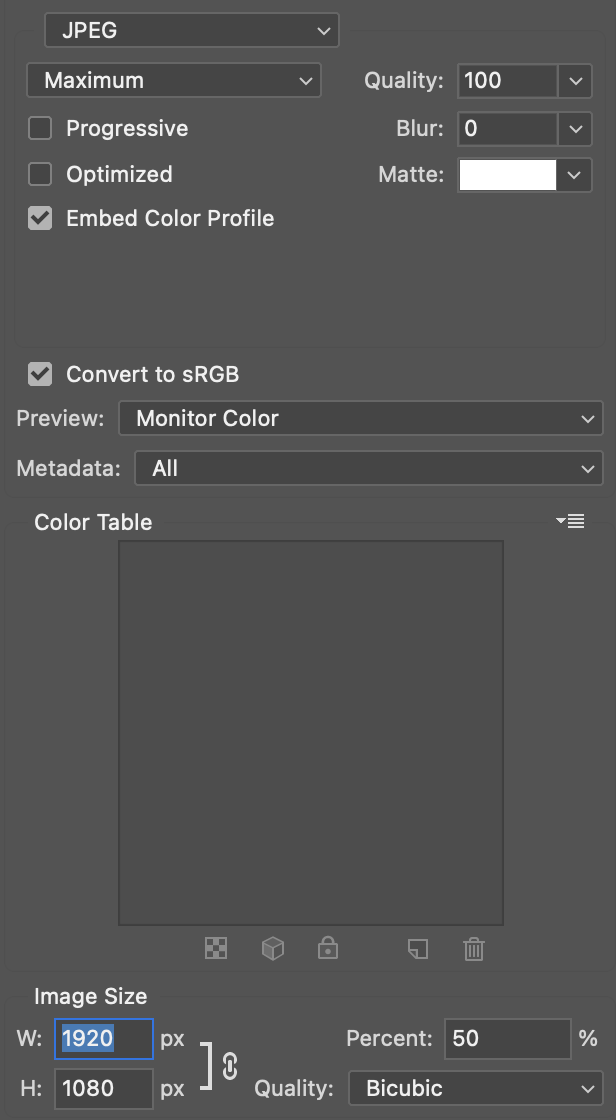Viewport: 616px width, 1120px height.
Task: Click the transparency mapping icon below color table
Action: (x=216, y=948)
